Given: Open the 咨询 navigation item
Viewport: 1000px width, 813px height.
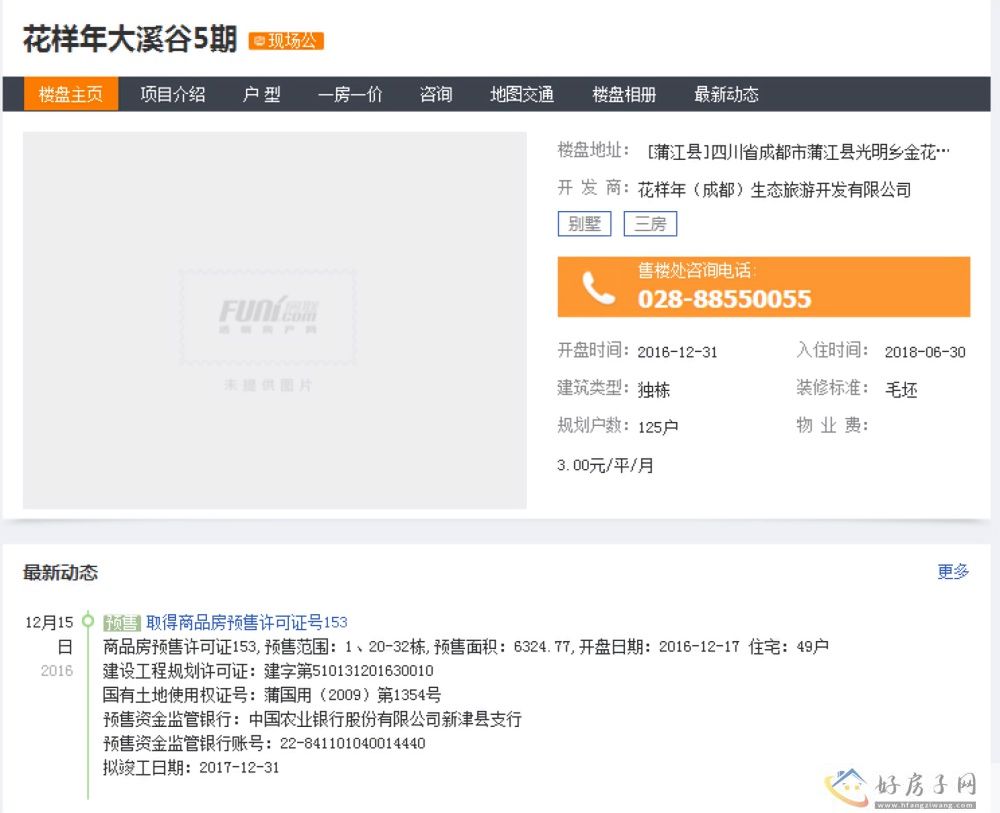Looking at the screenshot, I should point(435,95).
